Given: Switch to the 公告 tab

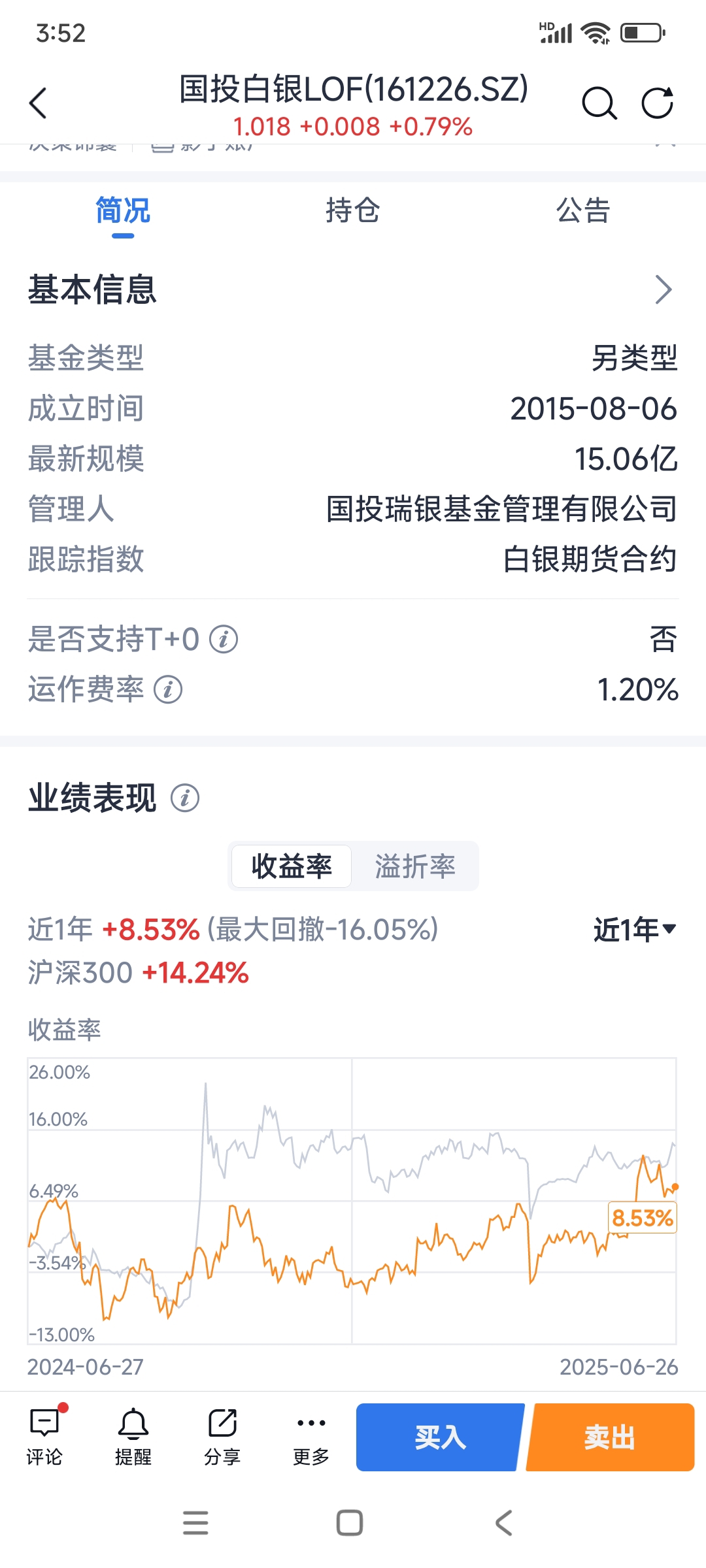Looking at the screenshot, I should pos(583,210).
